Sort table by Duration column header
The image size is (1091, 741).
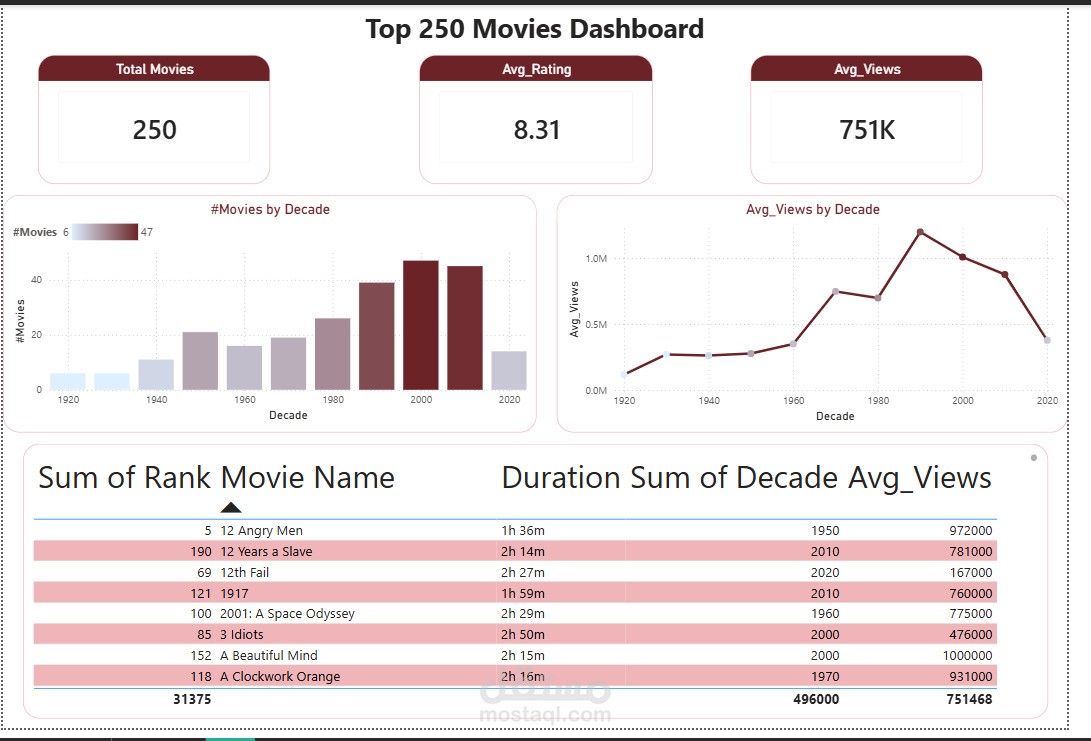click(x=561, y=478)
